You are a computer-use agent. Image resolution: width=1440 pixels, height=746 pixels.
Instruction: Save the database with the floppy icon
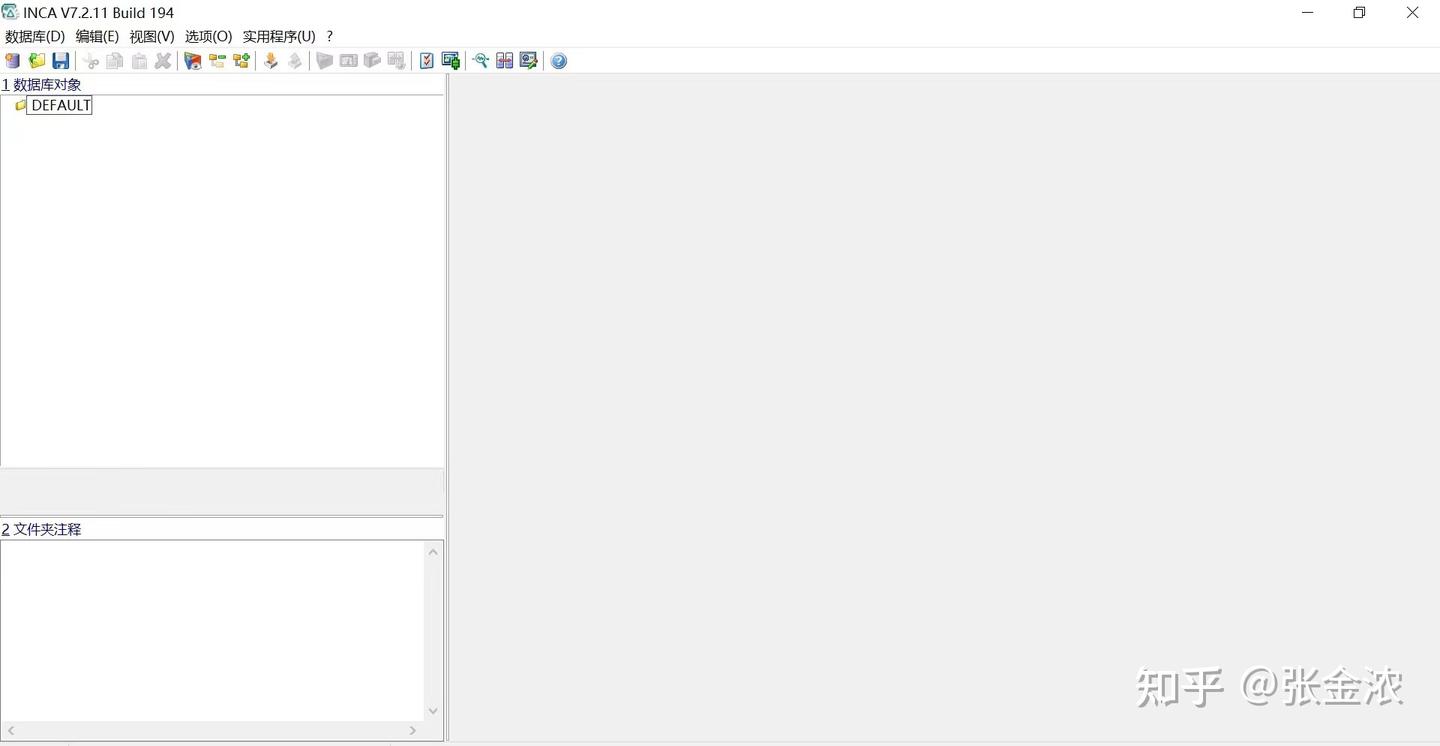(x=61, y=61)
